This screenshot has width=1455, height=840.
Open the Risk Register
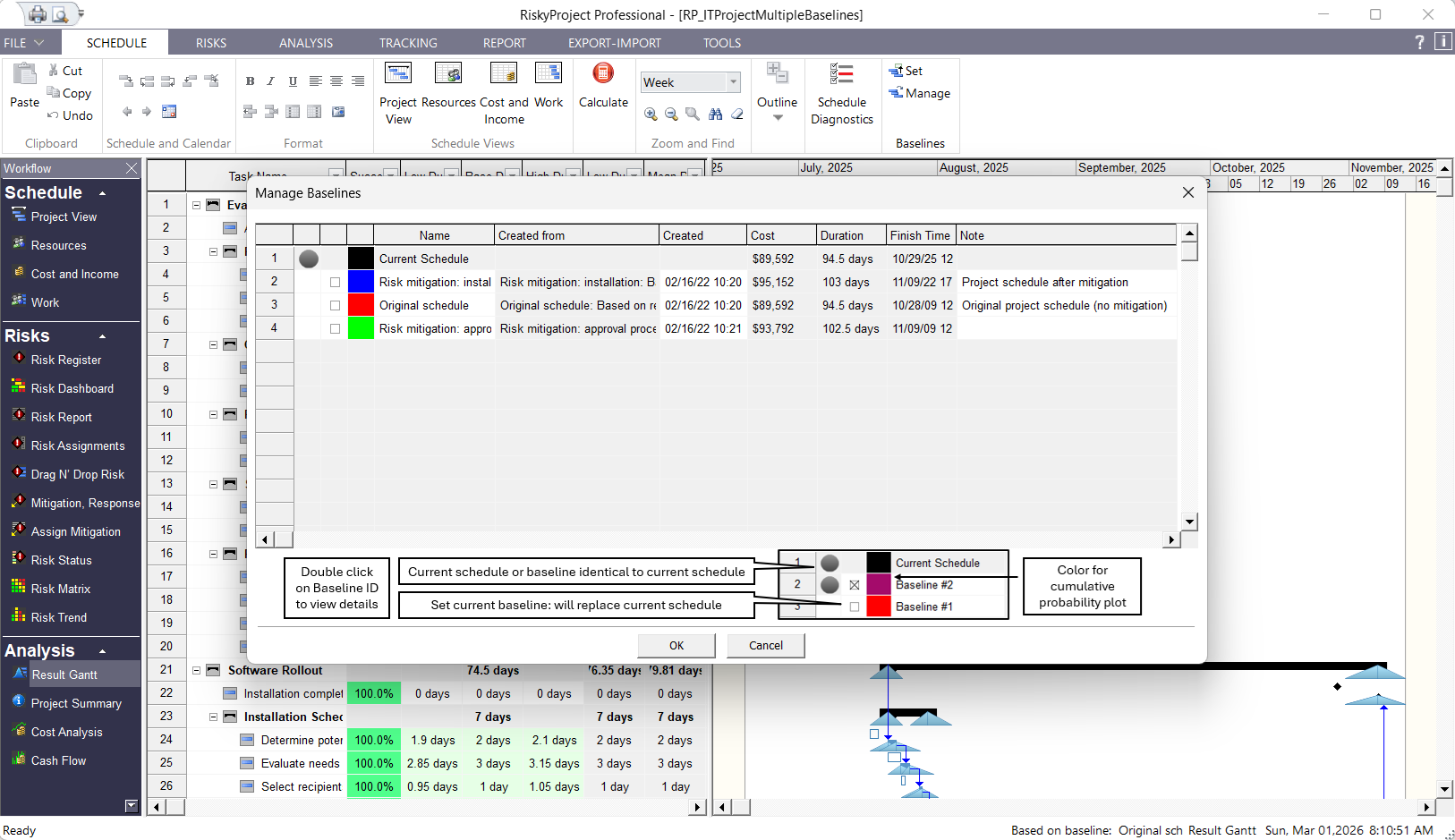coord(65,360)
